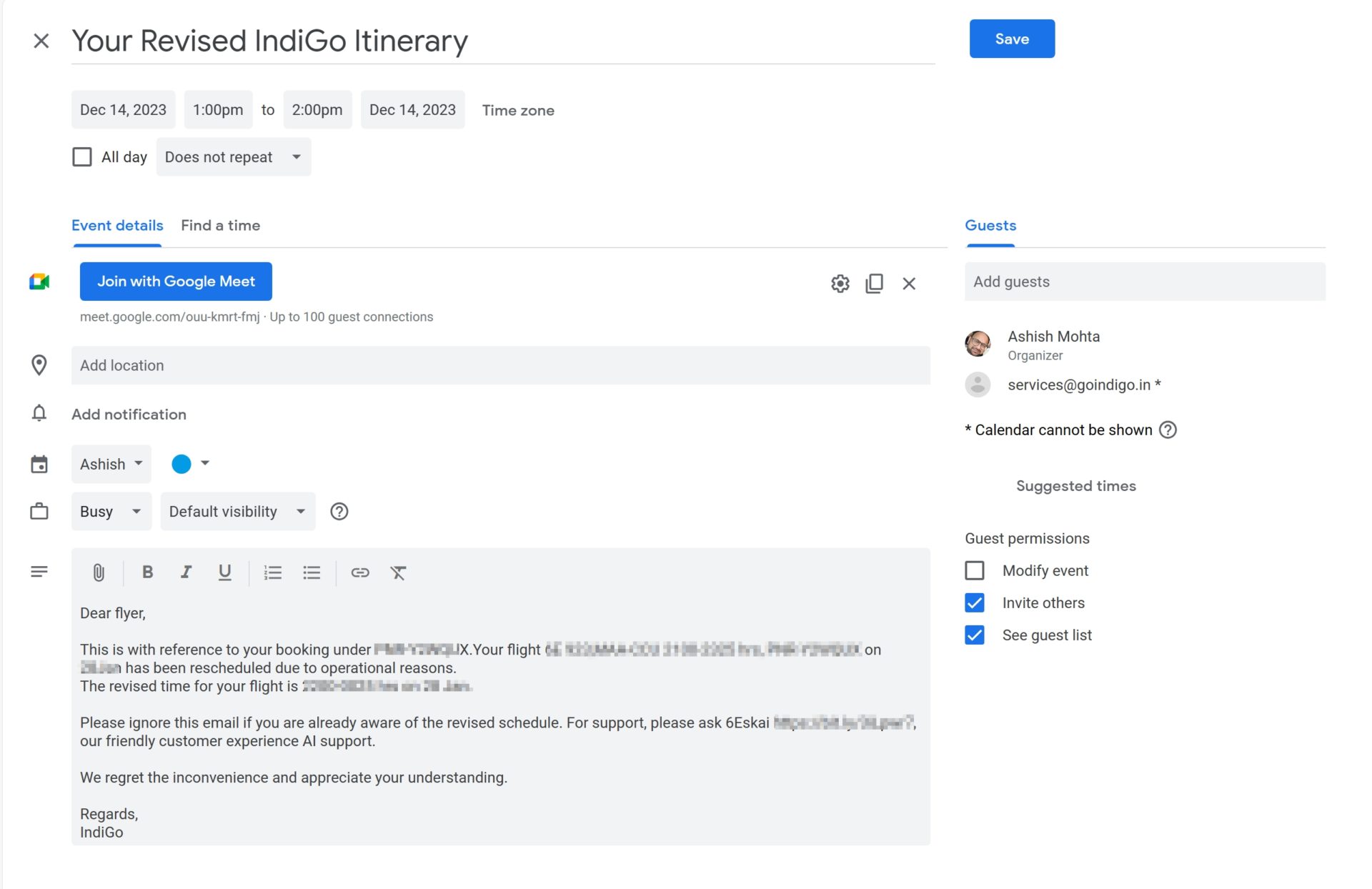The height and width of the screenshot is (889, 1372).
Task: Open the end date Dec 14, 2023 picker
Action: tap(412, 109)
